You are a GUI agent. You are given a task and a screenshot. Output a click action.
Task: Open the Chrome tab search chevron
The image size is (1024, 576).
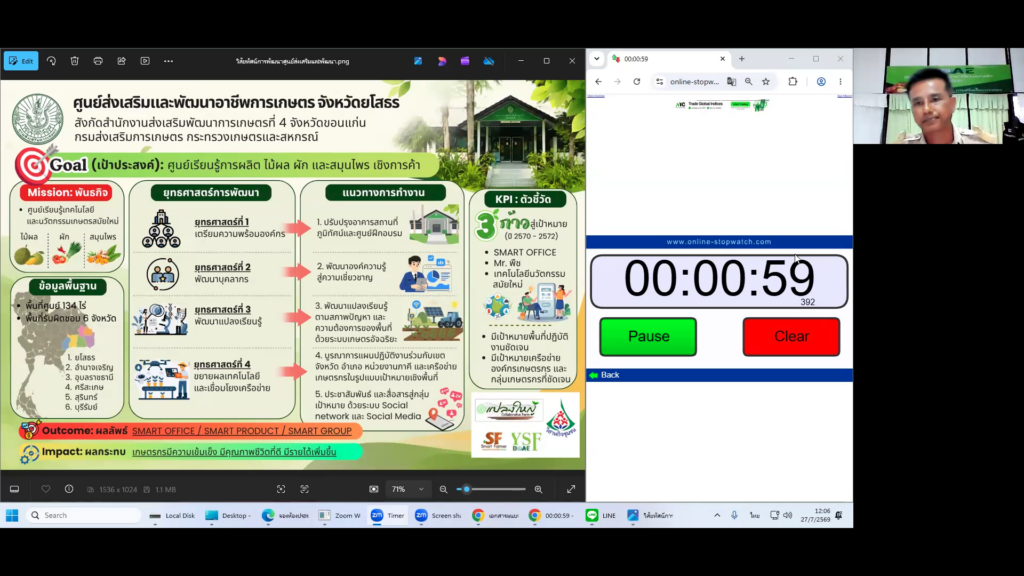click(596, 59)
